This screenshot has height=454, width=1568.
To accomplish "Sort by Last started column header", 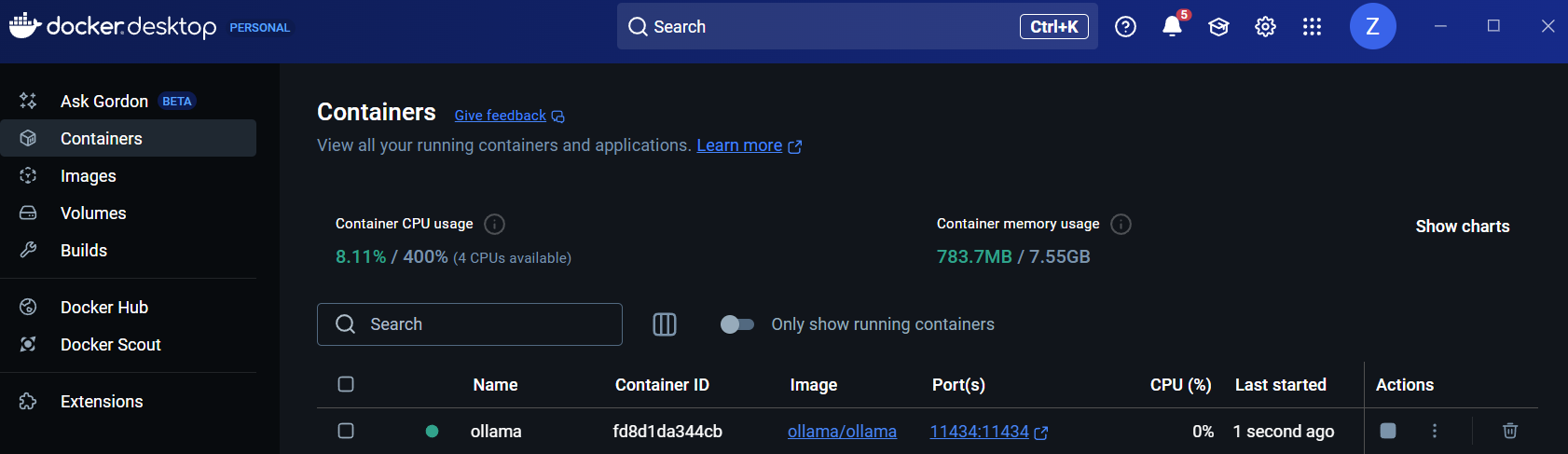I will (1281, 385).
